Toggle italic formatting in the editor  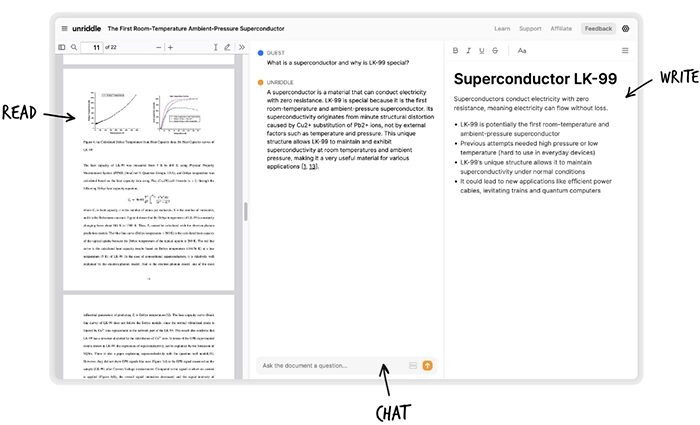(x=468, y=50)
